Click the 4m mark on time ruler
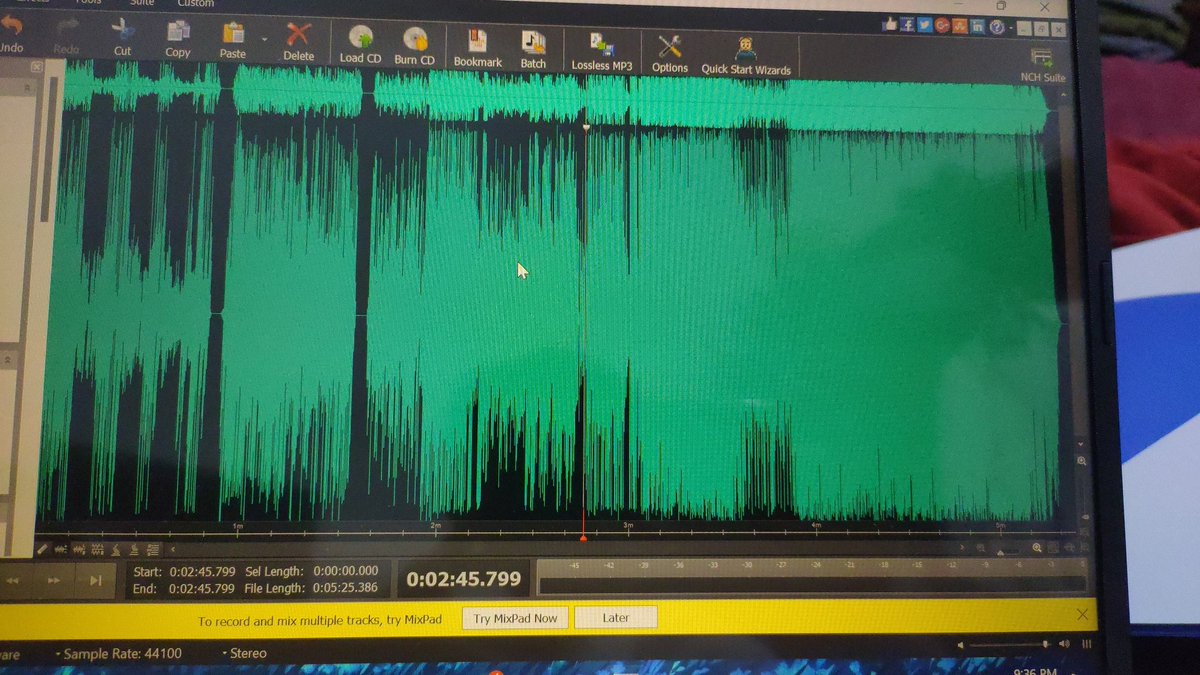This screenshot has width=1200, height=675. (x=816, y=524)
